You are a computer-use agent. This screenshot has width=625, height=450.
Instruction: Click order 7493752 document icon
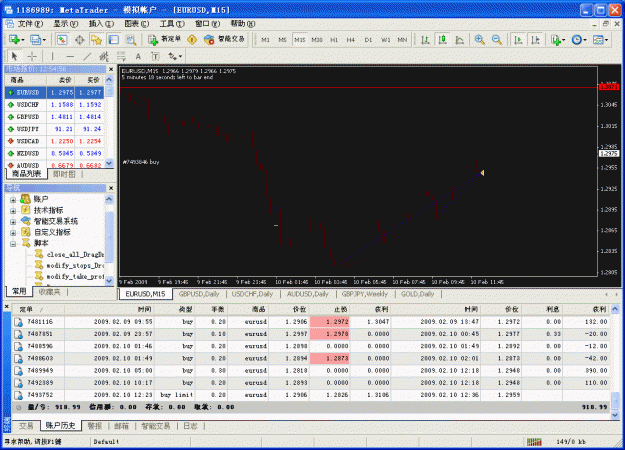point(18,395)
